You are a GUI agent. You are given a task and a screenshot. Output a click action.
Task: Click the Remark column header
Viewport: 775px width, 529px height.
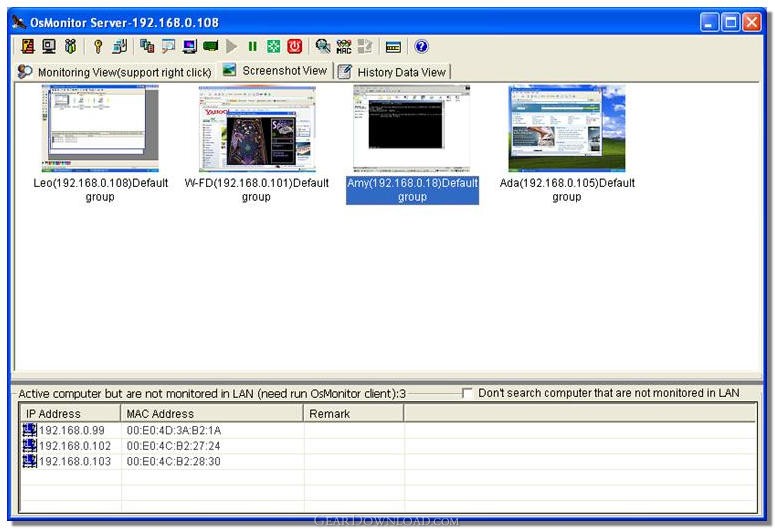click(x=354, y=413)
